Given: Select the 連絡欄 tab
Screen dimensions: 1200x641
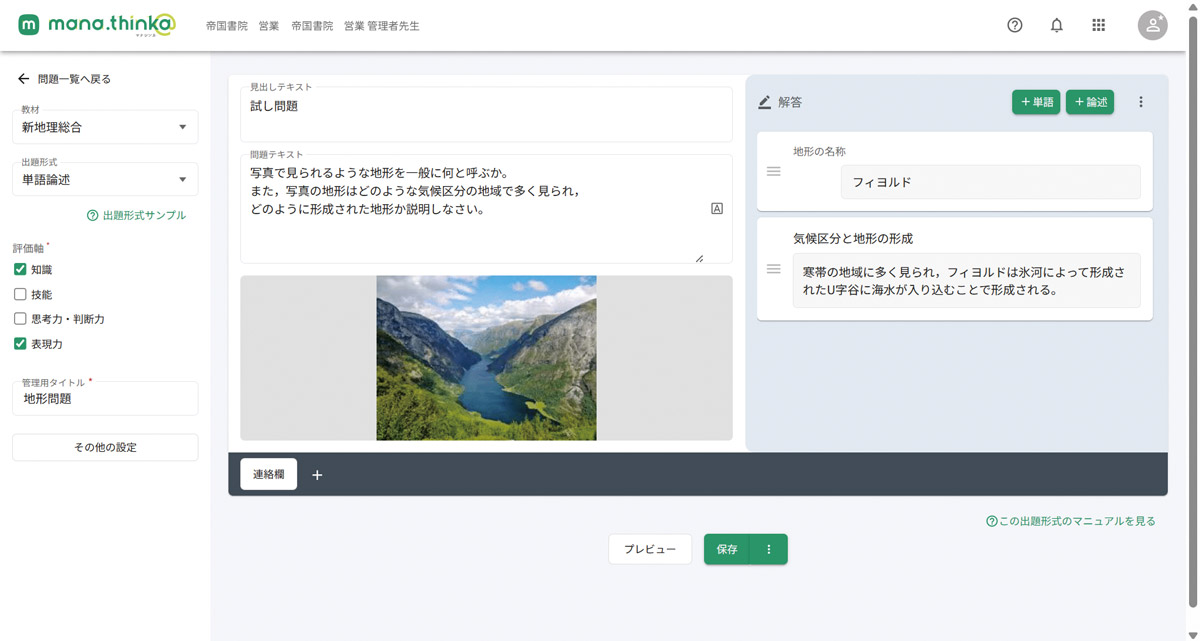Looking at the screenshot, I should pos(269,474).
